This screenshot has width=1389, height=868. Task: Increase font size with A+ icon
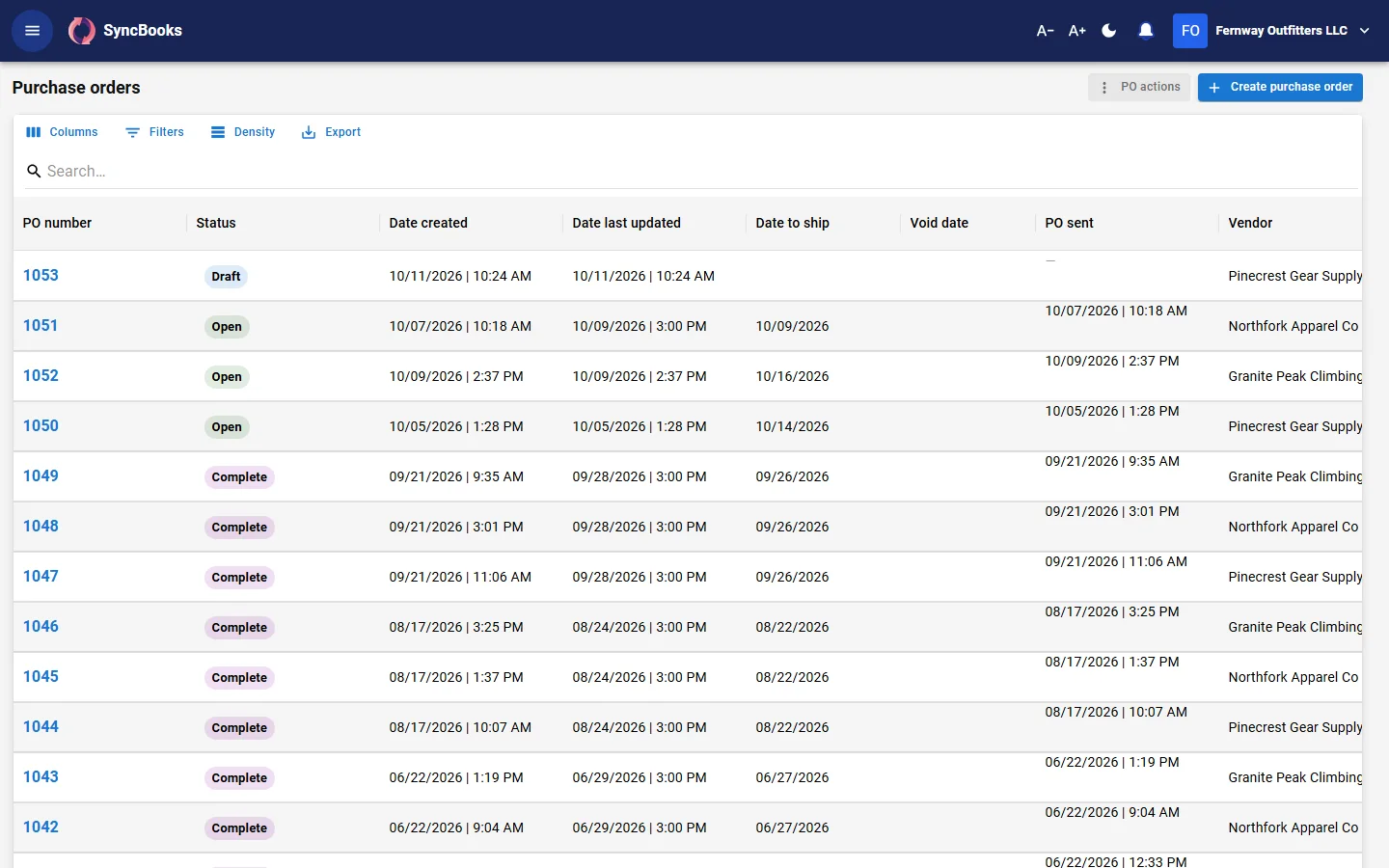[1077, 31]
